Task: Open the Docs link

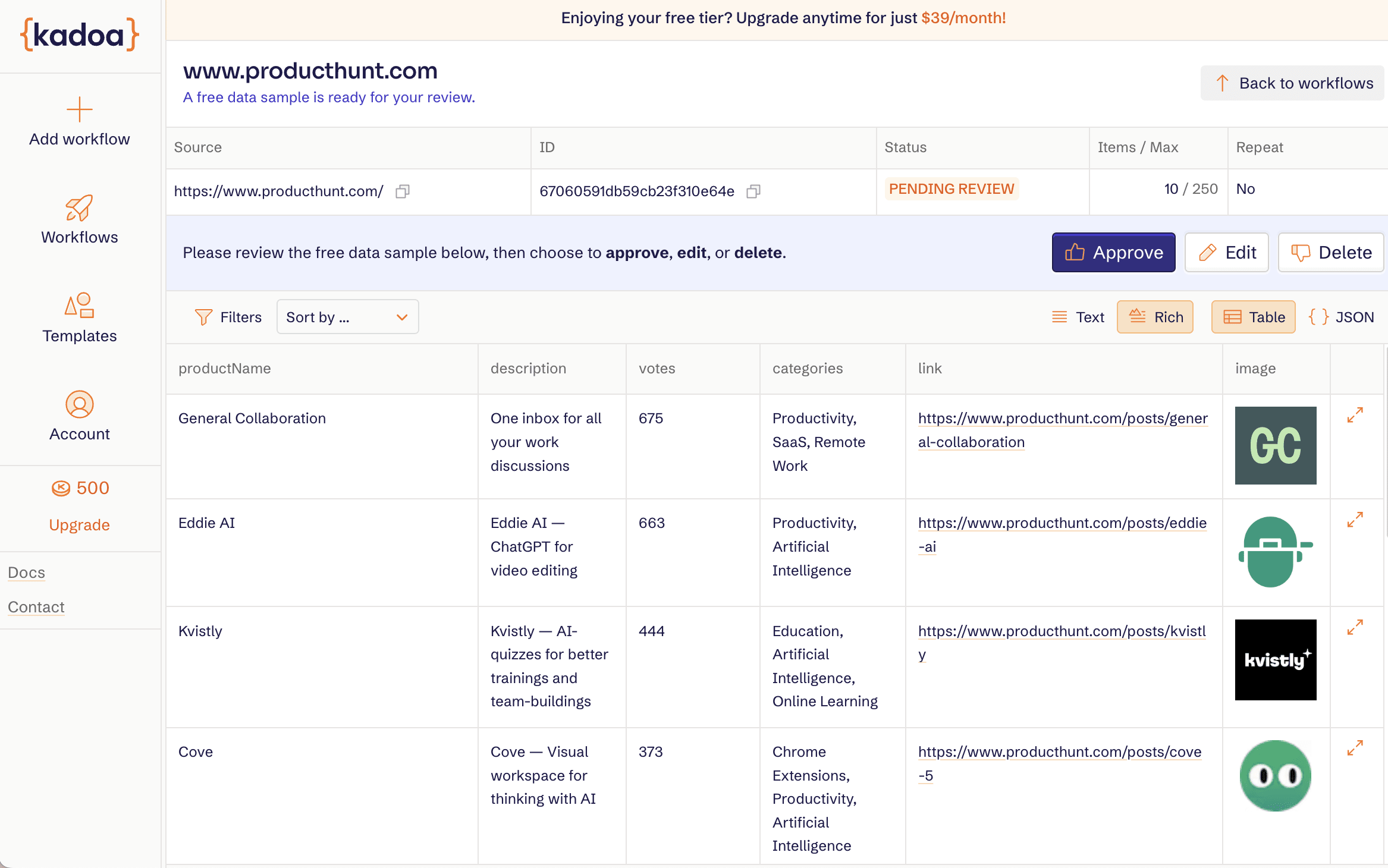Action: point(27,573)
